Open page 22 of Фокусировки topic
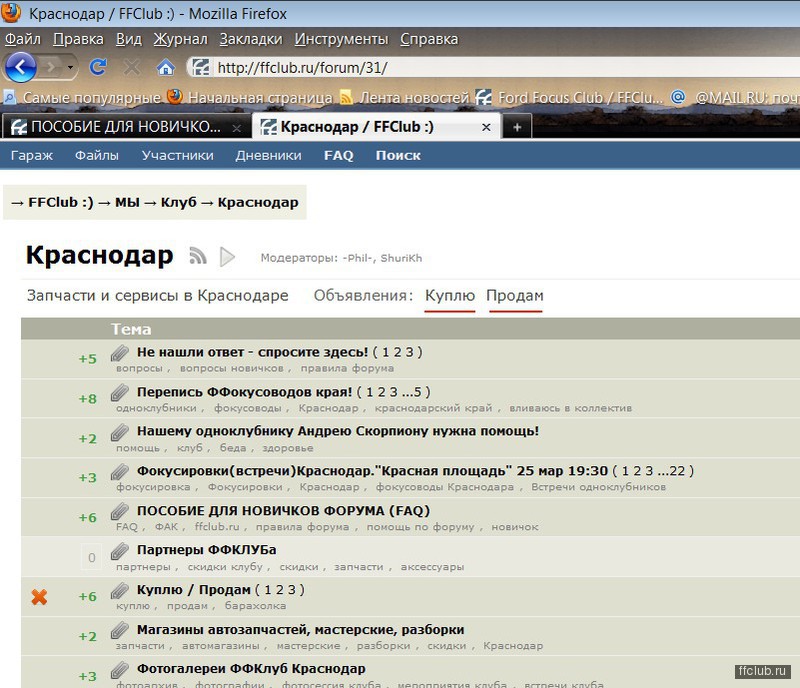This screenshot has width=800, height=688. (x=678, y=471)
